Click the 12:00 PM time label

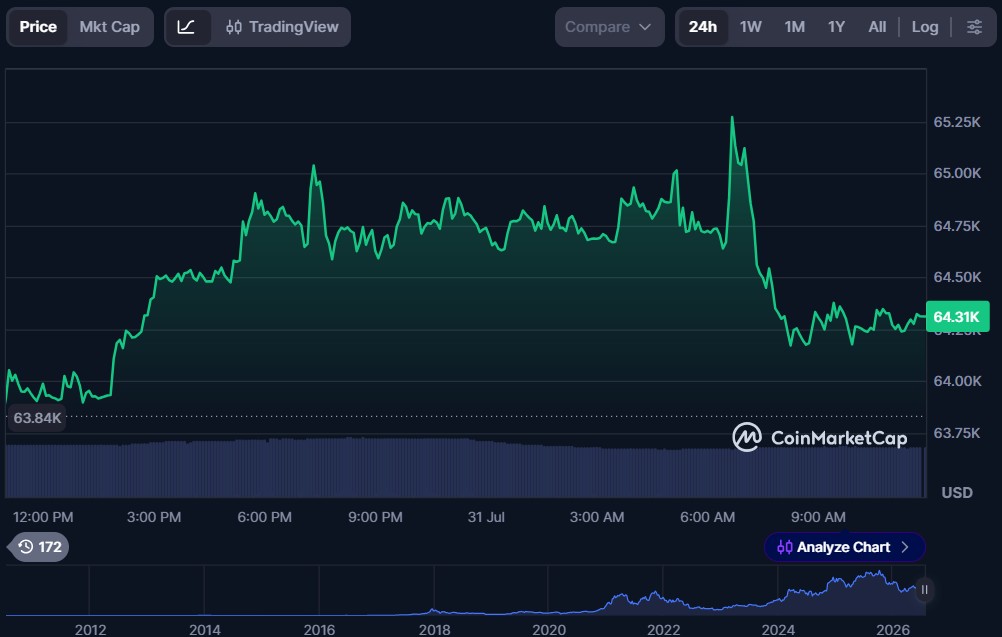43,517
